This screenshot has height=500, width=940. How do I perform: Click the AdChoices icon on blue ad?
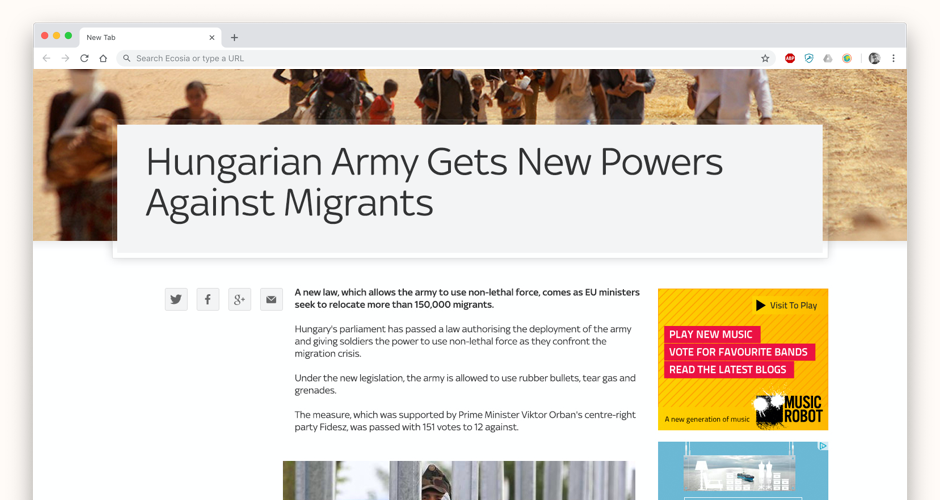[823, 446]
